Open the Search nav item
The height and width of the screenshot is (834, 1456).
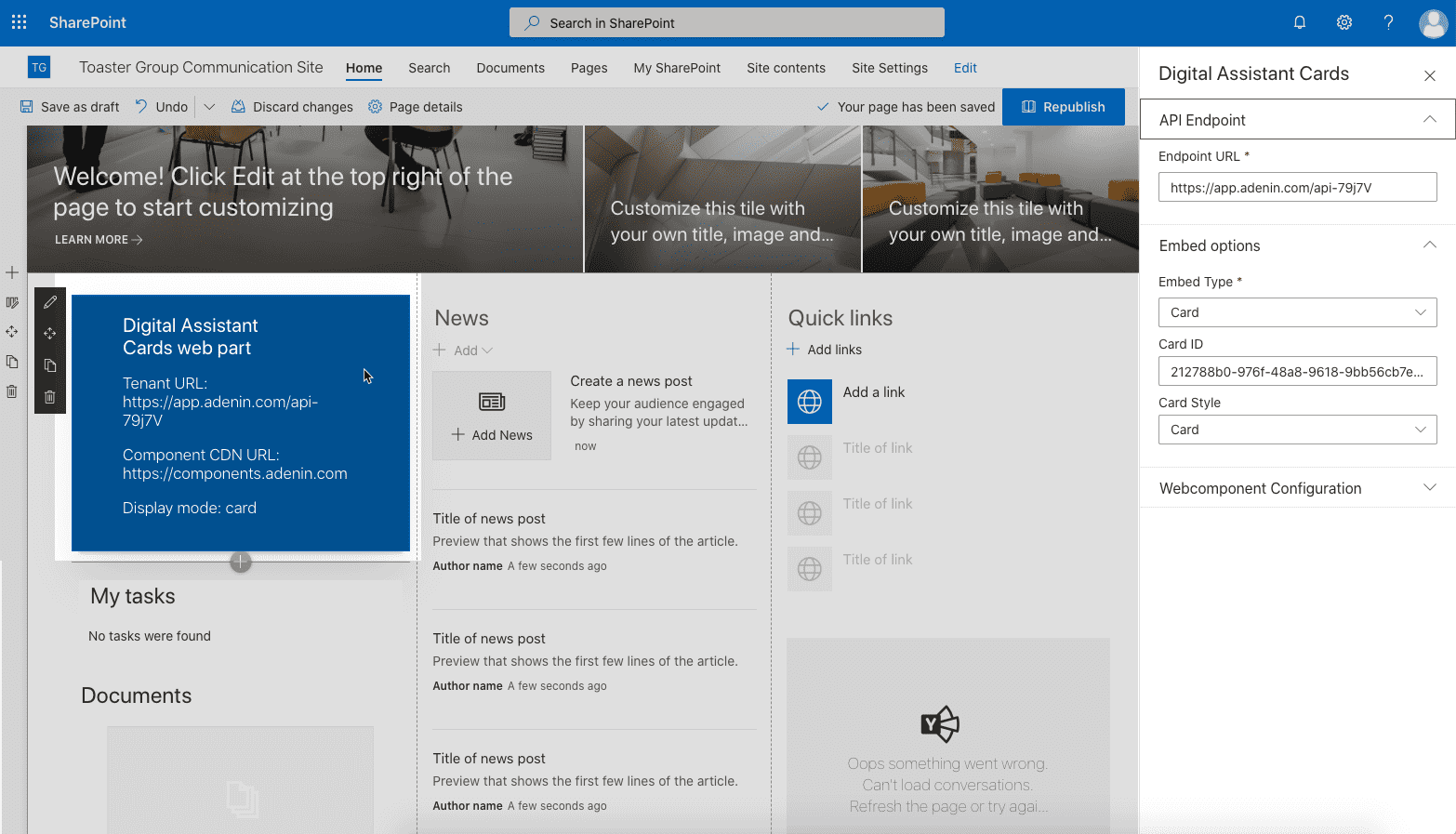430,68
